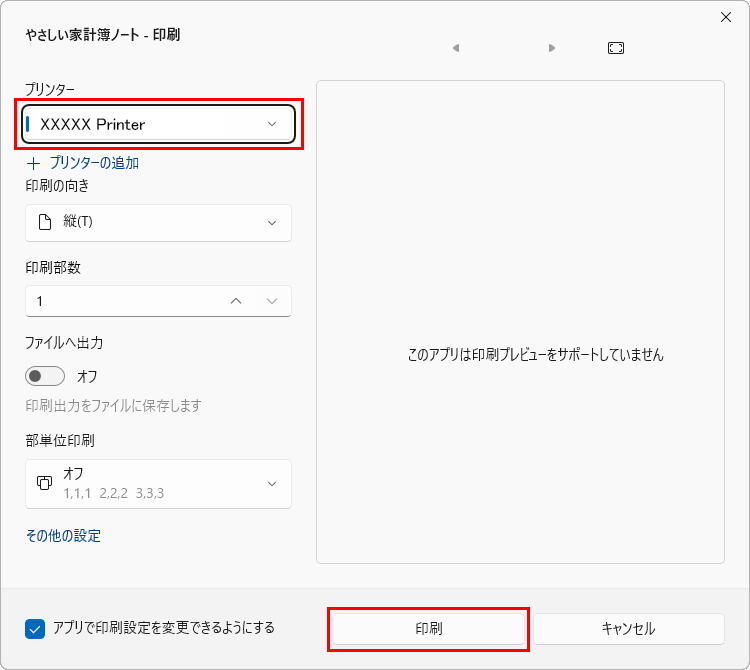This screenshot has height=670, width=750.
Task: Go to previous preview page arrow
Action: pyautogui.click(x=456, y=48)
